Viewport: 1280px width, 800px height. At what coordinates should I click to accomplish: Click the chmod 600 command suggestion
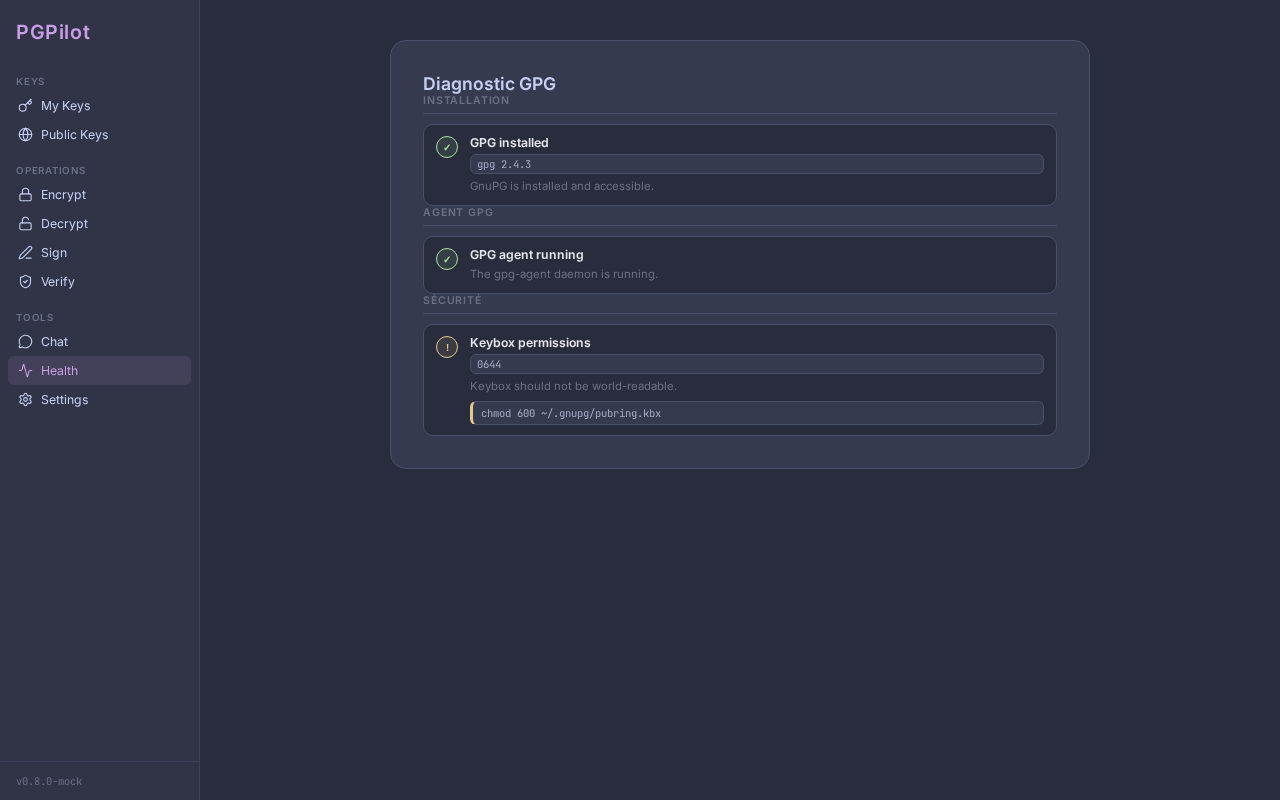click(x=757, y=413)
